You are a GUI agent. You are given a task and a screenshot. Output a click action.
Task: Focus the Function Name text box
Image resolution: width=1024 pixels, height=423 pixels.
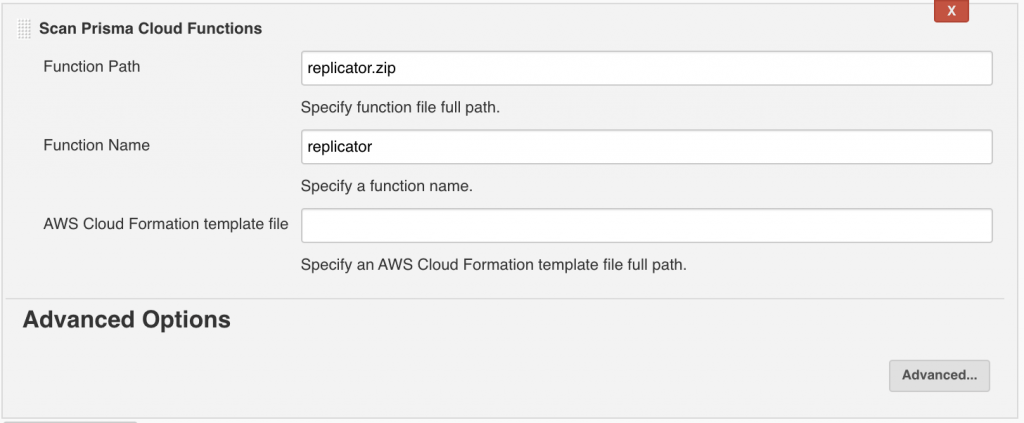[x=645, y=147]
